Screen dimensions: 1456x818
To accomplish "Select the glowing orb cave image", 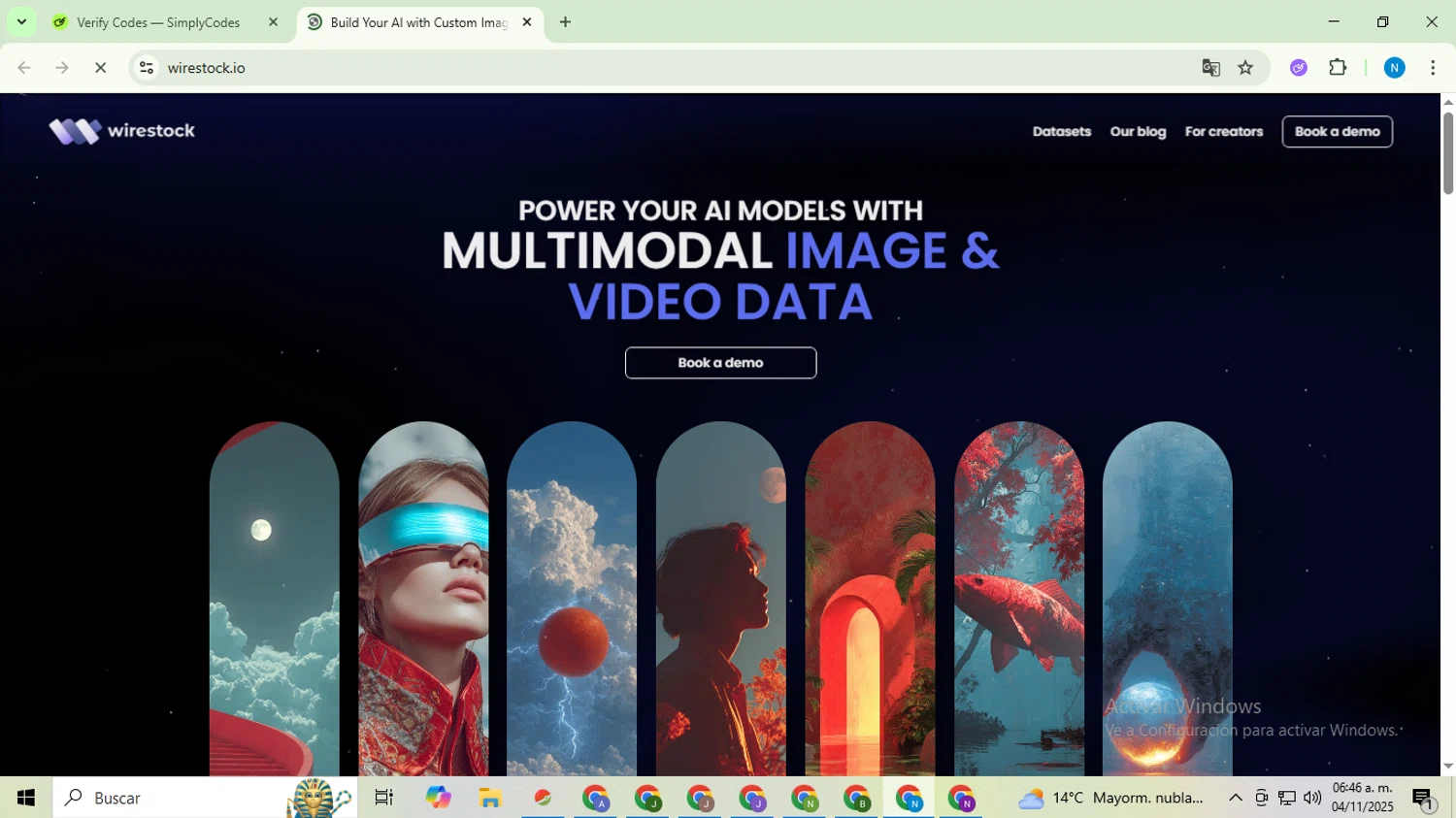I will coord(1168,599).
